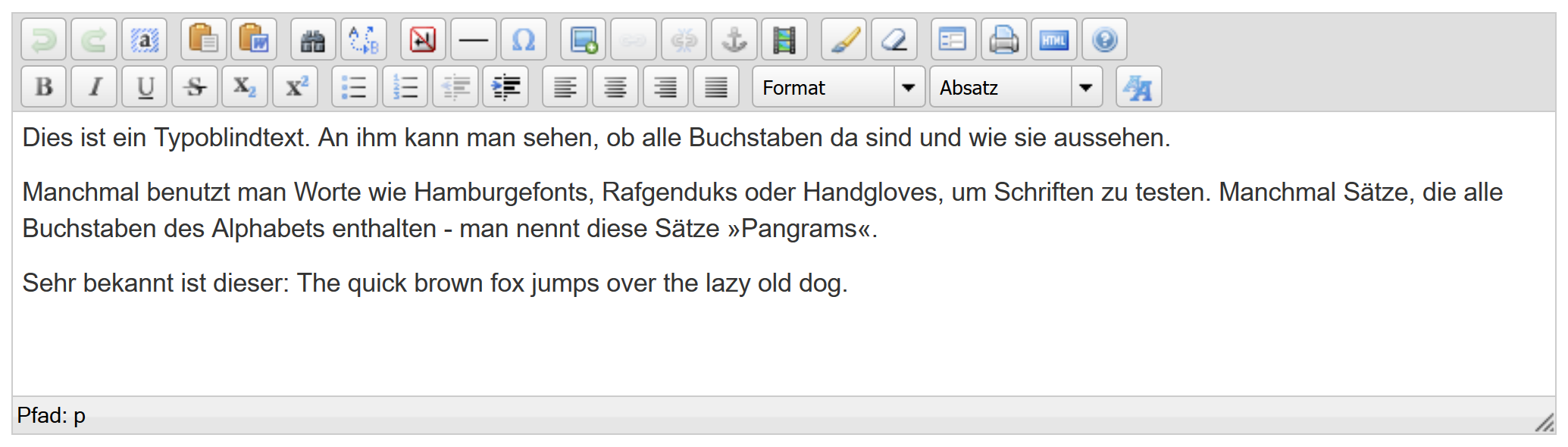Insert predefined template content icon

[953, 39]
